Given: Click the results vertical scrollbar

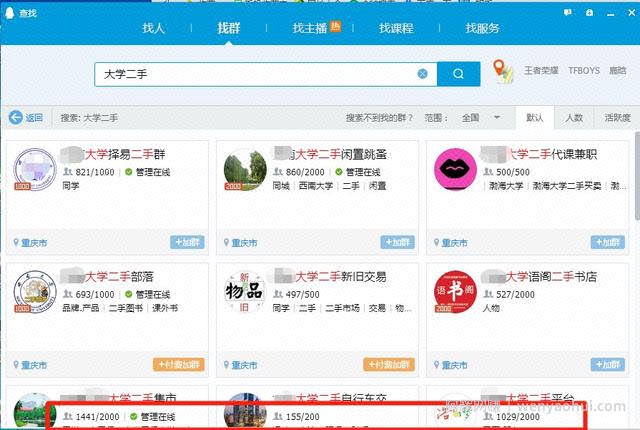Looking at the screenshot, I should point(637,175).
